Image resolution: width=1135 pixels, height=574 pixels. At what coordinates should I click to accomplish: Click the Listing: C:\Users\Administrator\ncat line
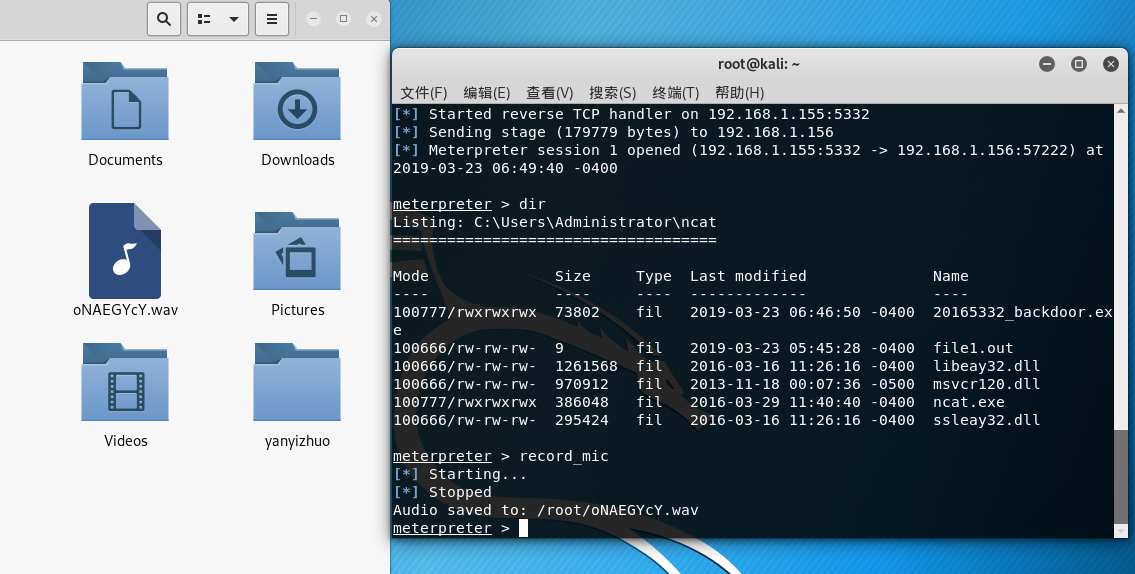click(554, 222)
